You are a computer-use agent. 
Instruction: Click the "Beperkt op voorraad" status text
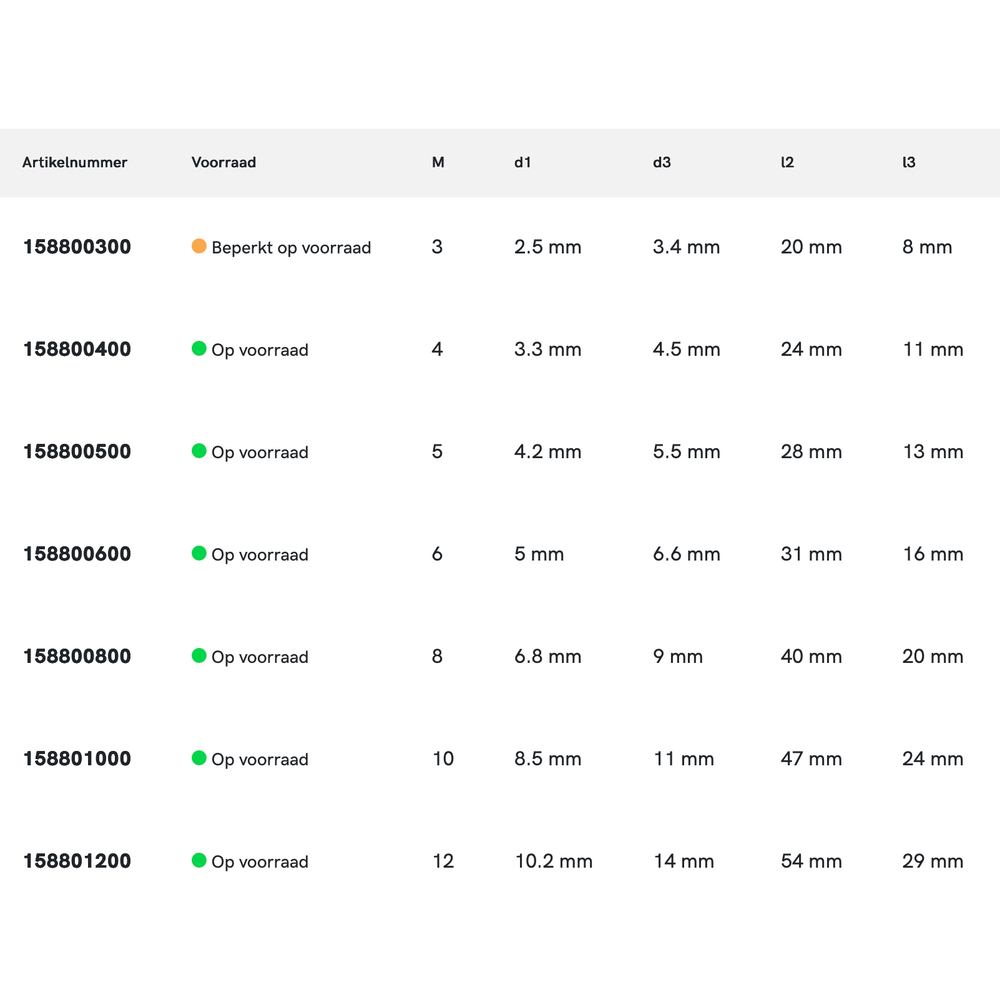(291, 248)
